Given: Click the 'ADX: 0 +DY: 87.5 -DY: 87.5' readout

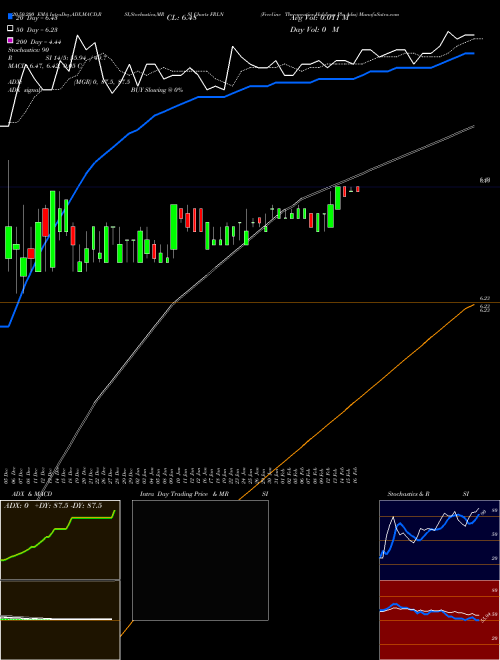Looking at the screenshot, I should tap(53, 506).
